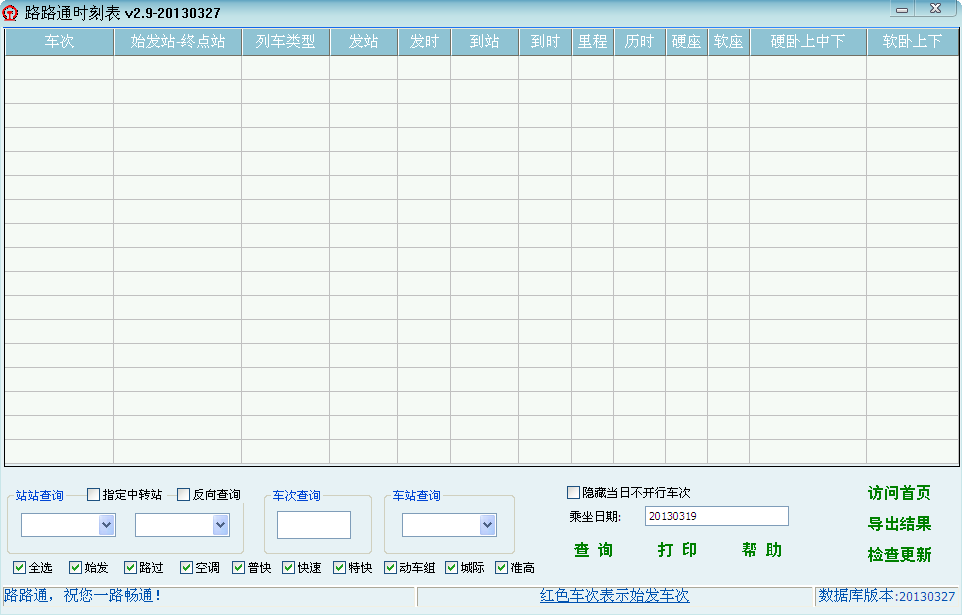The width and height of the screenshot is (962, 615).
Task: Open the arrival station dropdown in 站站查询
Action: tap(221, 525)
